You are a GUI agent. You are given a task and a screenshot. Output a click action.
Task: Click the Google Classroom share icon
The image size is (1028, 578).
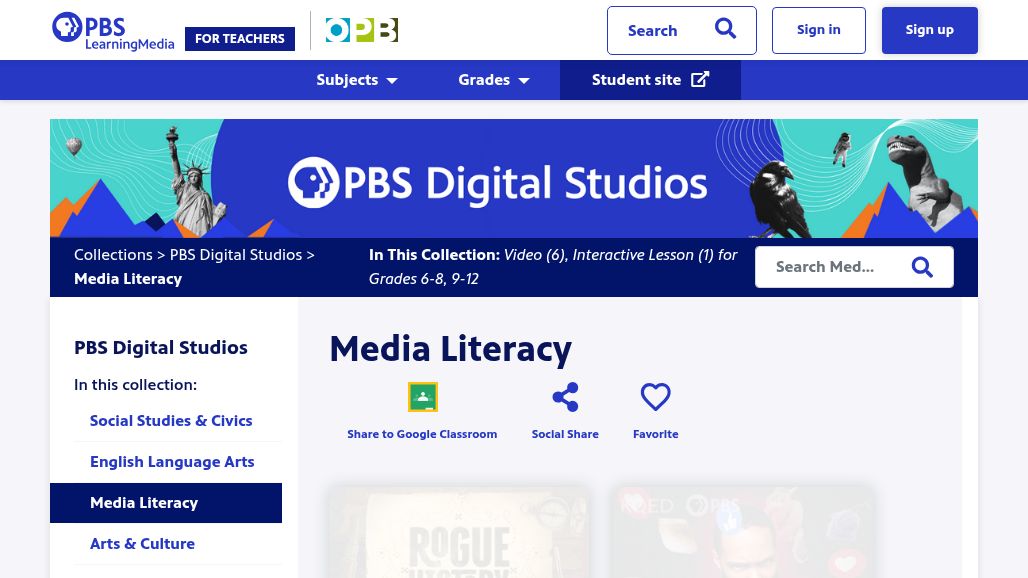click(422, 397)
